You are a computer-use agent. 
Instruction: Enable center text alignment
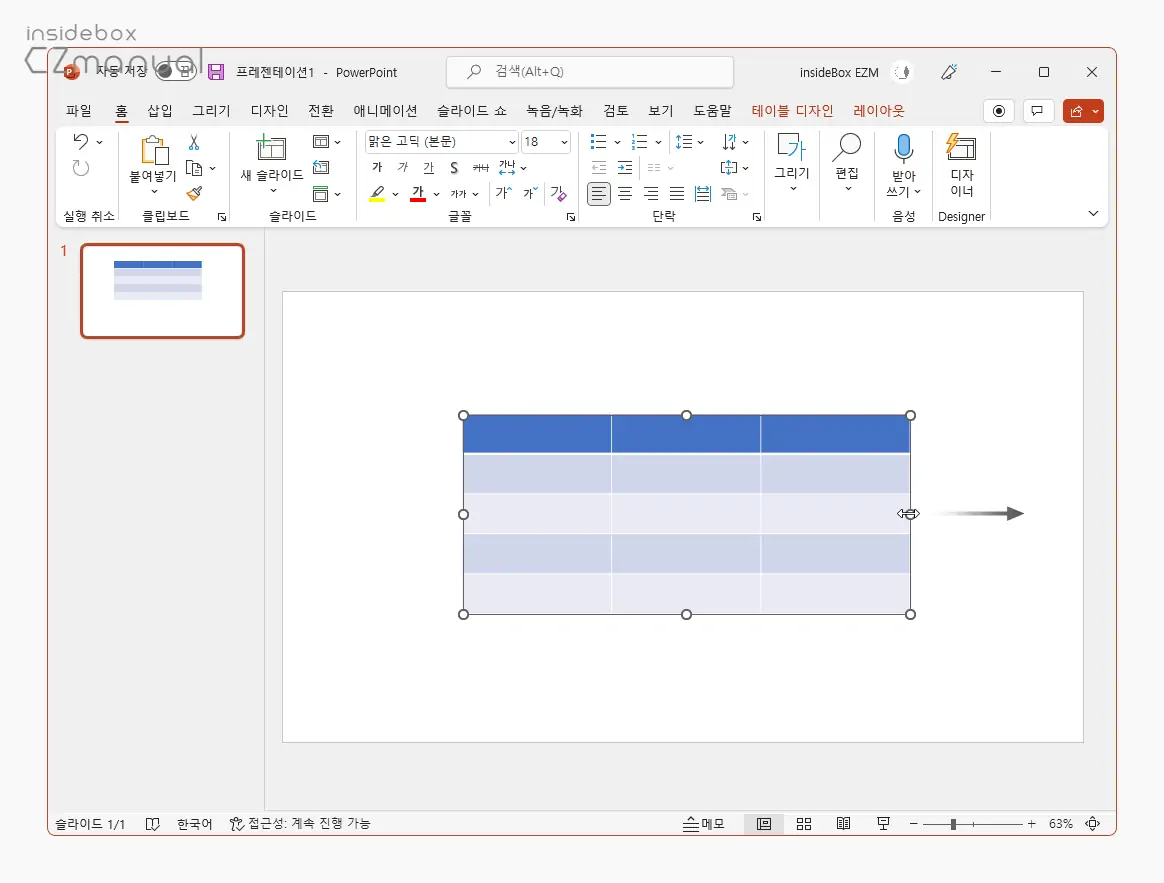(x=625, y=194)
